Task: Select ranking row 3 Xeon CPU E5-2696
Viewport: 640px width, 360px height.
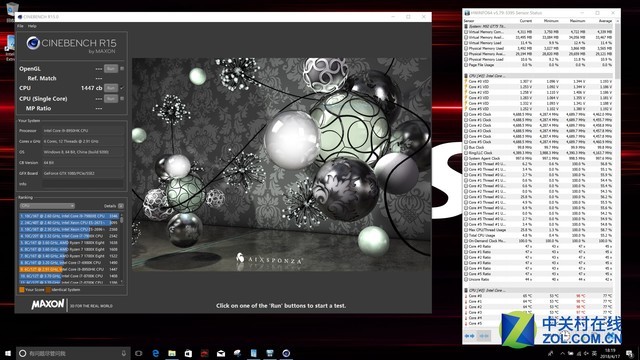Action: point(69,229)
